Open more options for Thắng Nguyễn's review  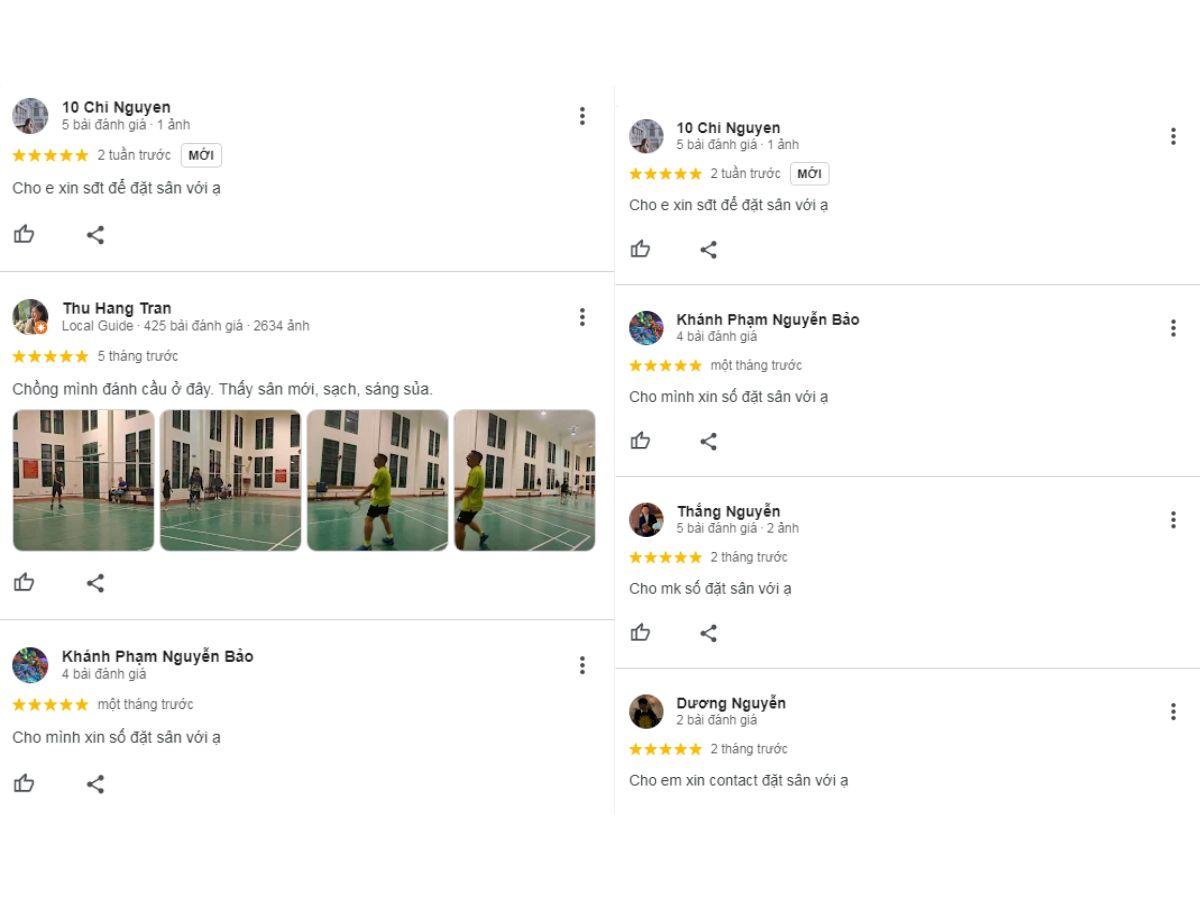tap(1173, 520)
